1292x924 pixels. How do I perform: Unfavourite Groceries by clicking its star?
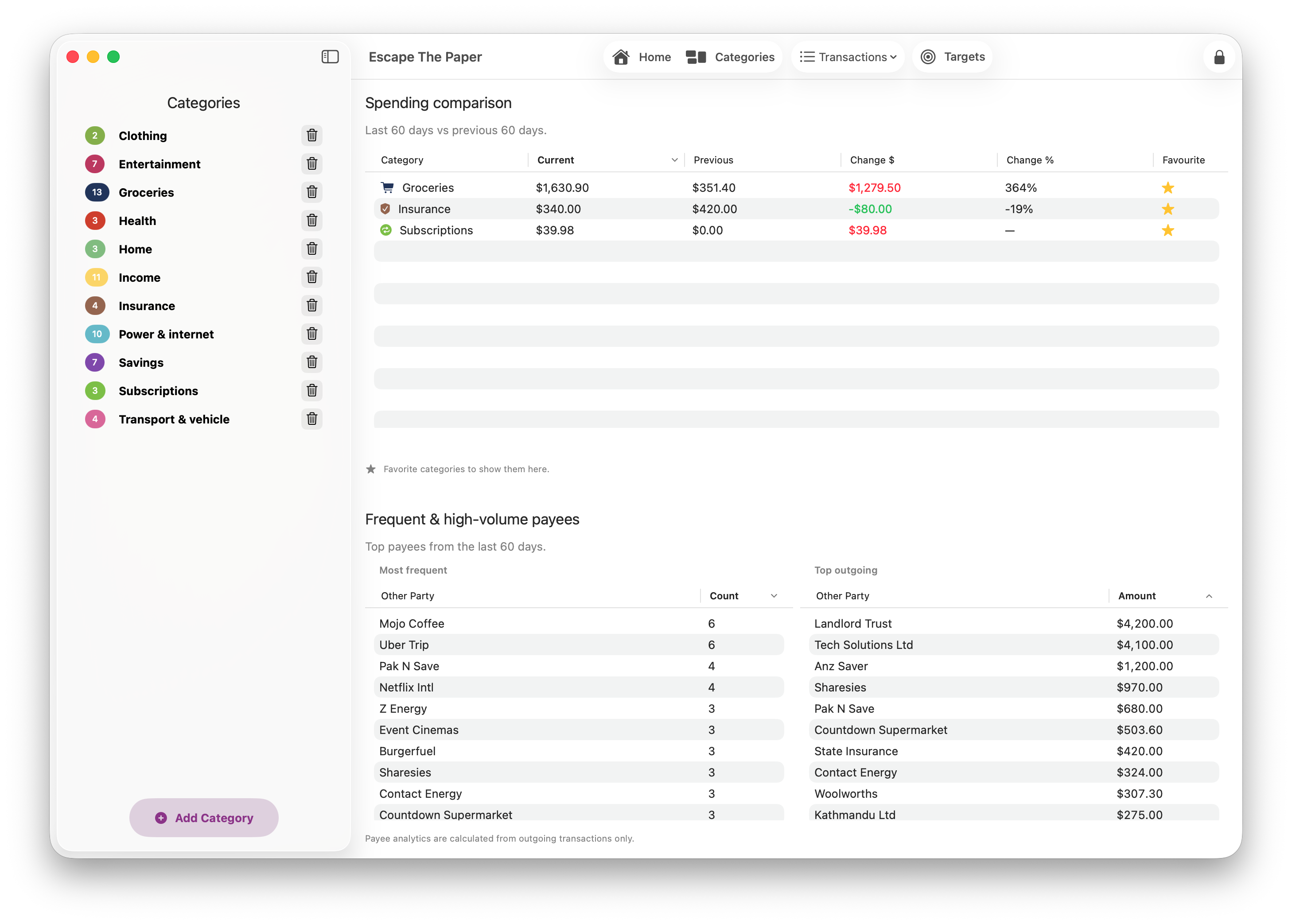point(1168,187)
